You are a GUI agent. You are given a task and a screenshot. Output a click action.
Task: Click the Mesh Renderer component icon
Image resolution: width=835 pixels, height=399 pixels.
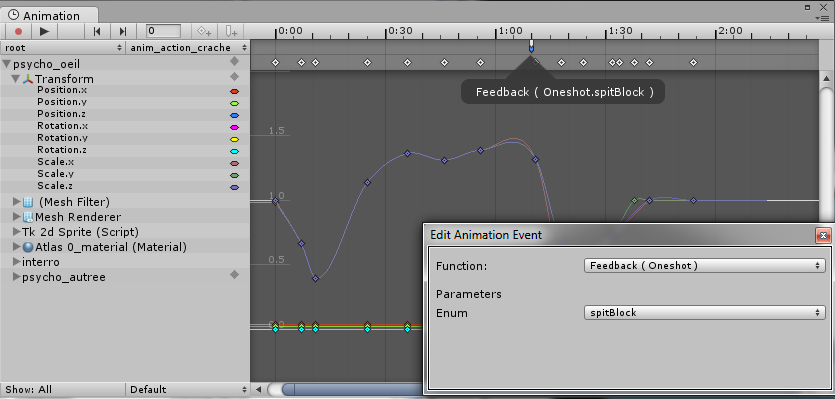point(28,217)
